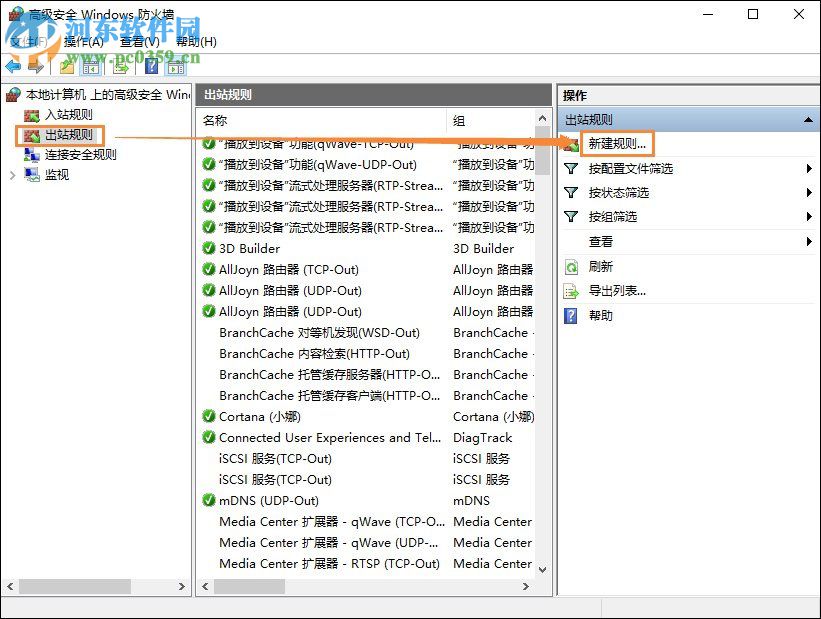Click the Forward navigation arrow icon
This screenshot has height=619, width=821.
coord(34,68)
